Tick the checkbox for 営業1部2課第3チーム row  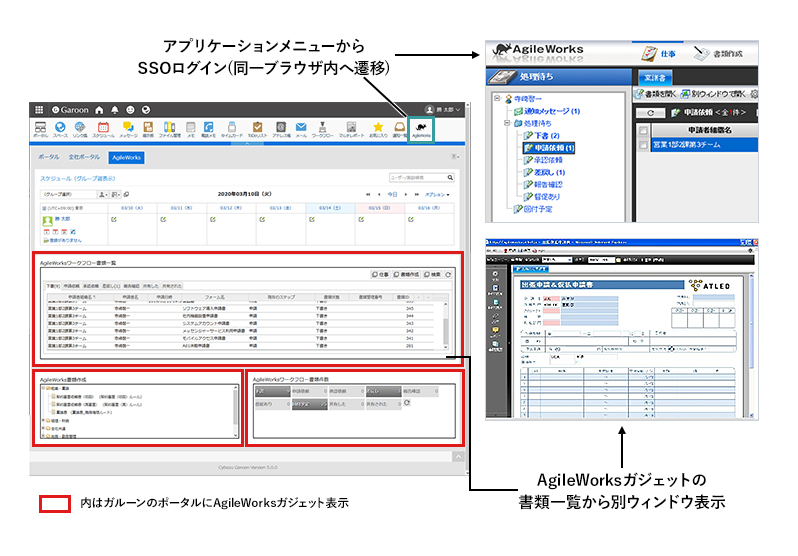[x=643, y=145]
